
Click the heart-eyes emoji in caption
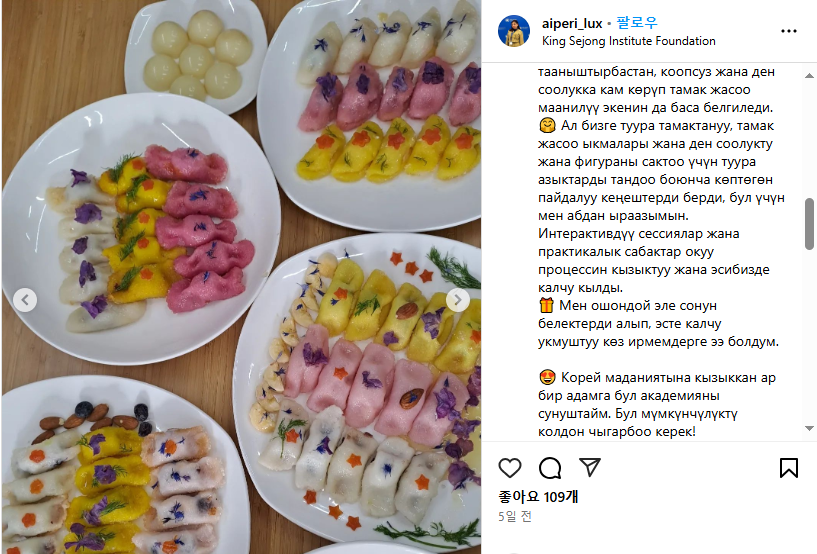[x=547, y=377]
